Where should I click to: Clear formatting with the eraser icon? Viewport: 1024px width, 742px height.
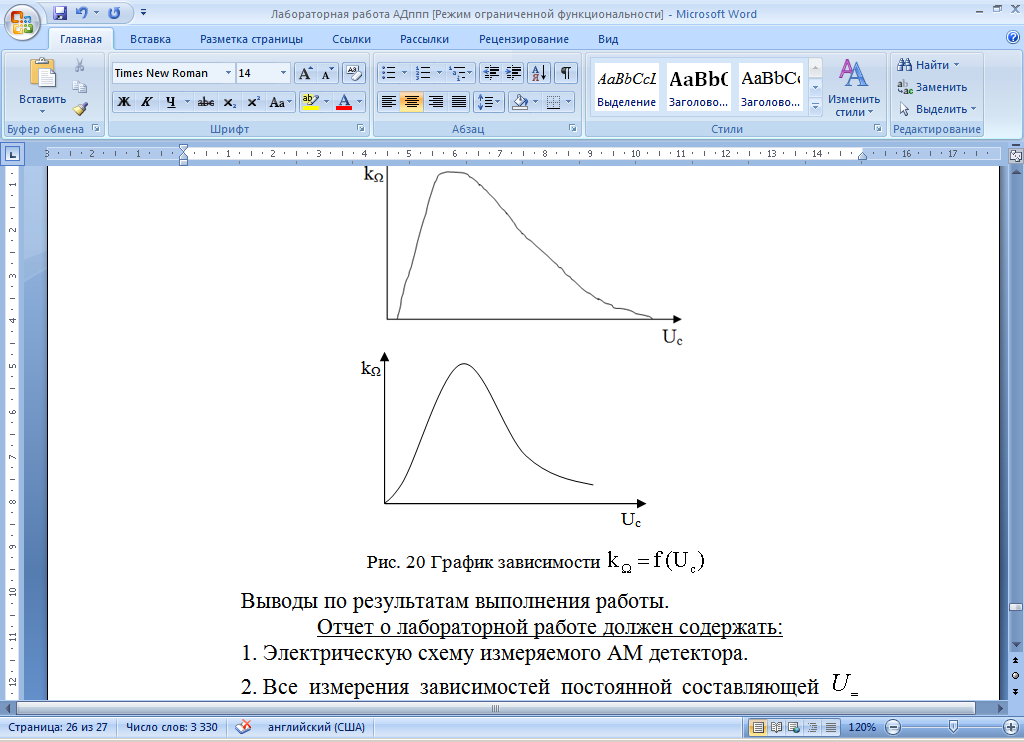[x=353, y=73]
